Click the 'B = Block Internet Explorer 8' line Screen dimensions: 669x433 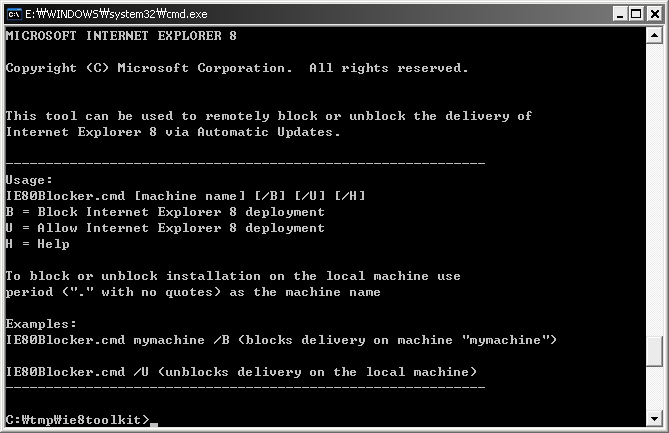(x=165, y=212)
